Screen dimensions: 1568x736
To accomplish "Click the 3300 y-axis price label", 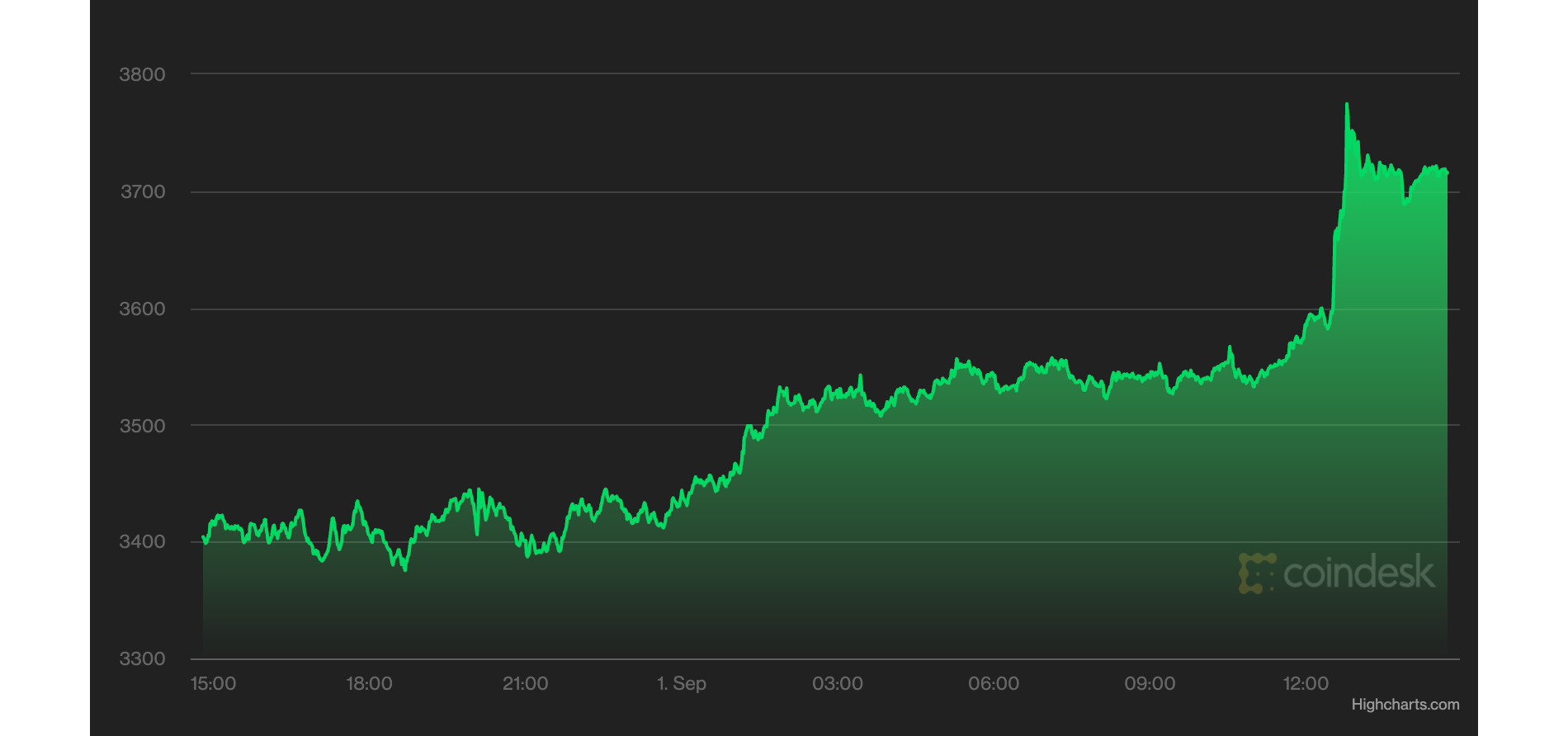I will point(142,658).
